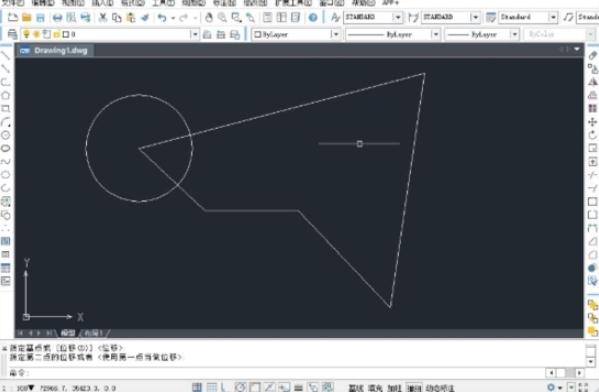Expand the drawing tabs list arrow
Viewport: 599px width, 392px height.
click(x=577, y=49)
